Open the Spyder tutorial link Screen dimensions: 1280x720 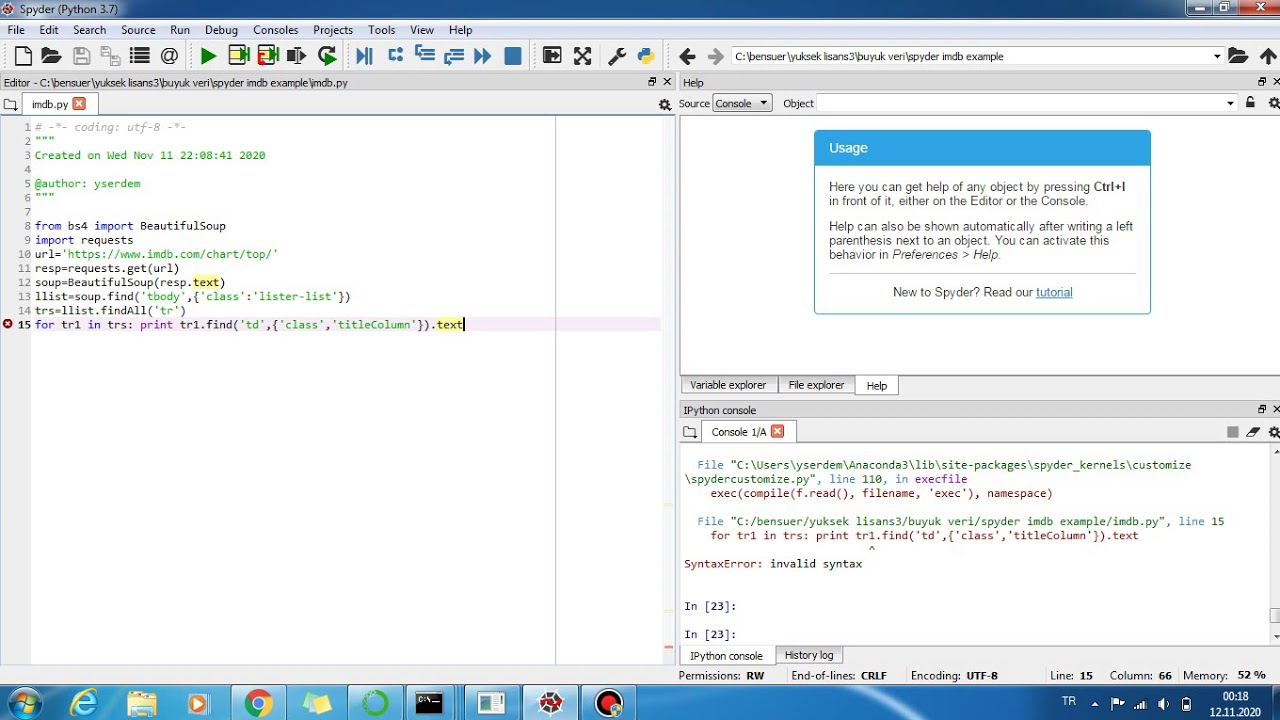tap(1054, 292)
